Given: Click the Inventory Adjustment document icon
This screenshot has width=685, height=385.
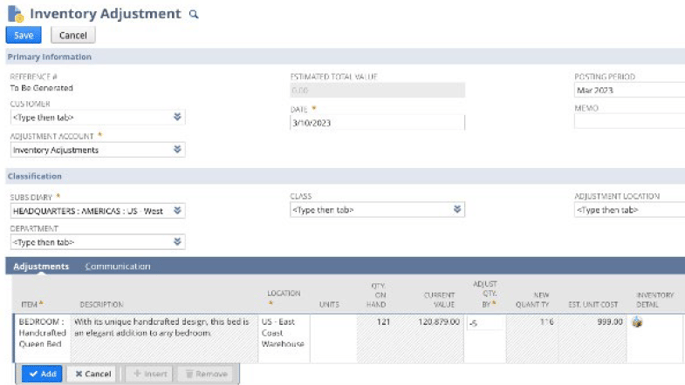Looking at the screenshot, I should (x=16, y=14).
